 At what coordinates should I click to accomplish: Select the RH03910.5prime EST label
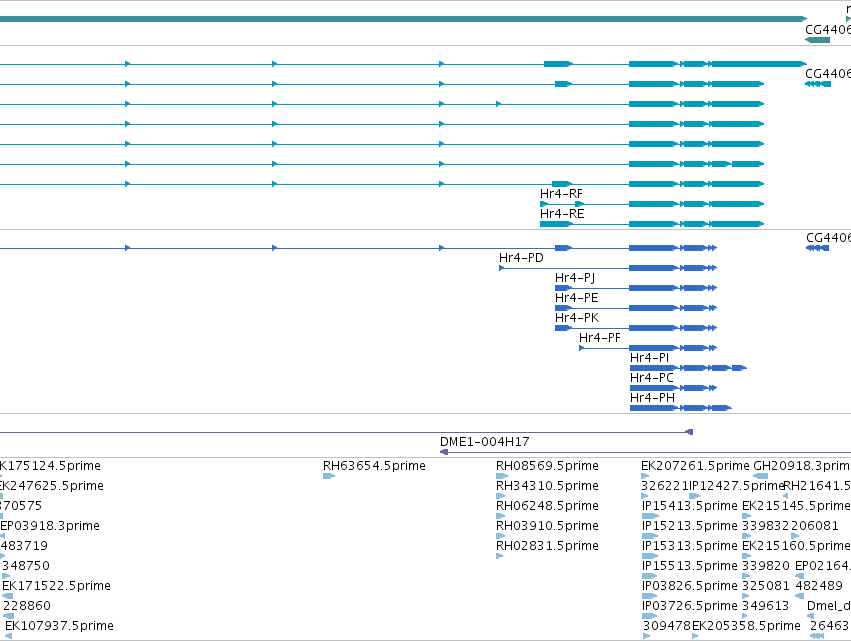pyautogui.click(x=547, y=525)
